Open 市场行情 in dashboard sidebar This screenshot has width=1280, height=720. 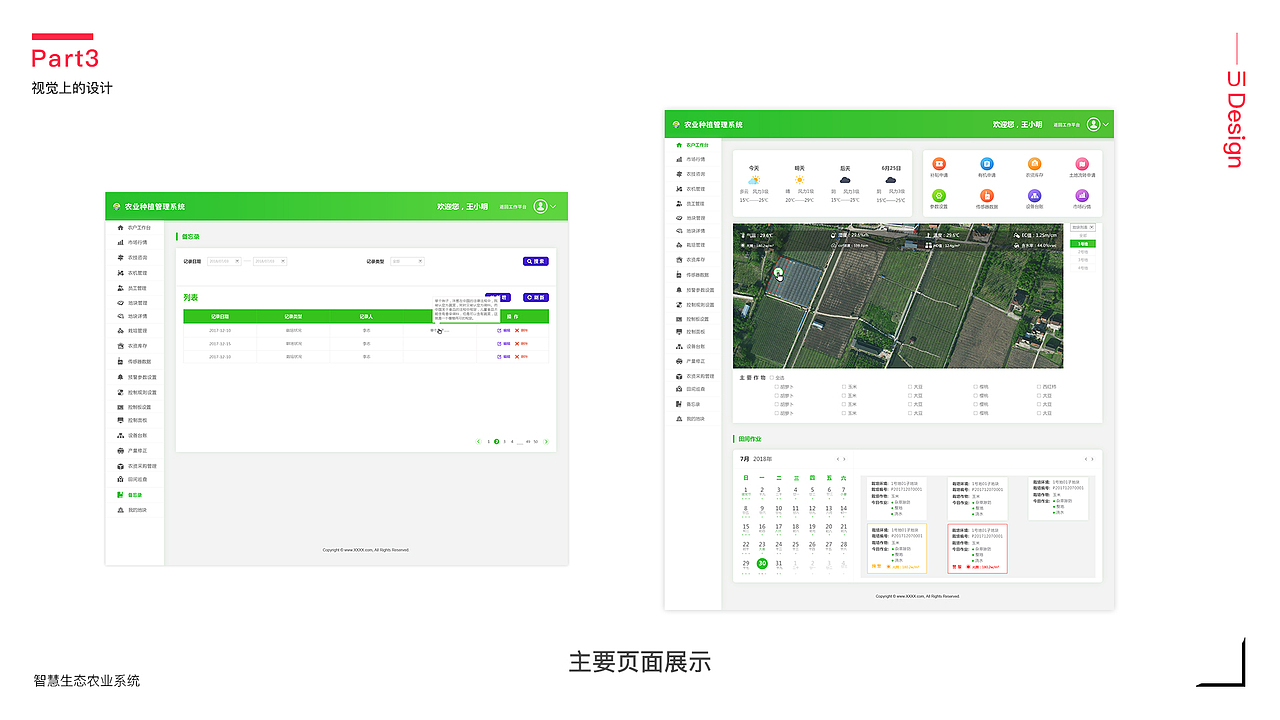tap(695, 159)
